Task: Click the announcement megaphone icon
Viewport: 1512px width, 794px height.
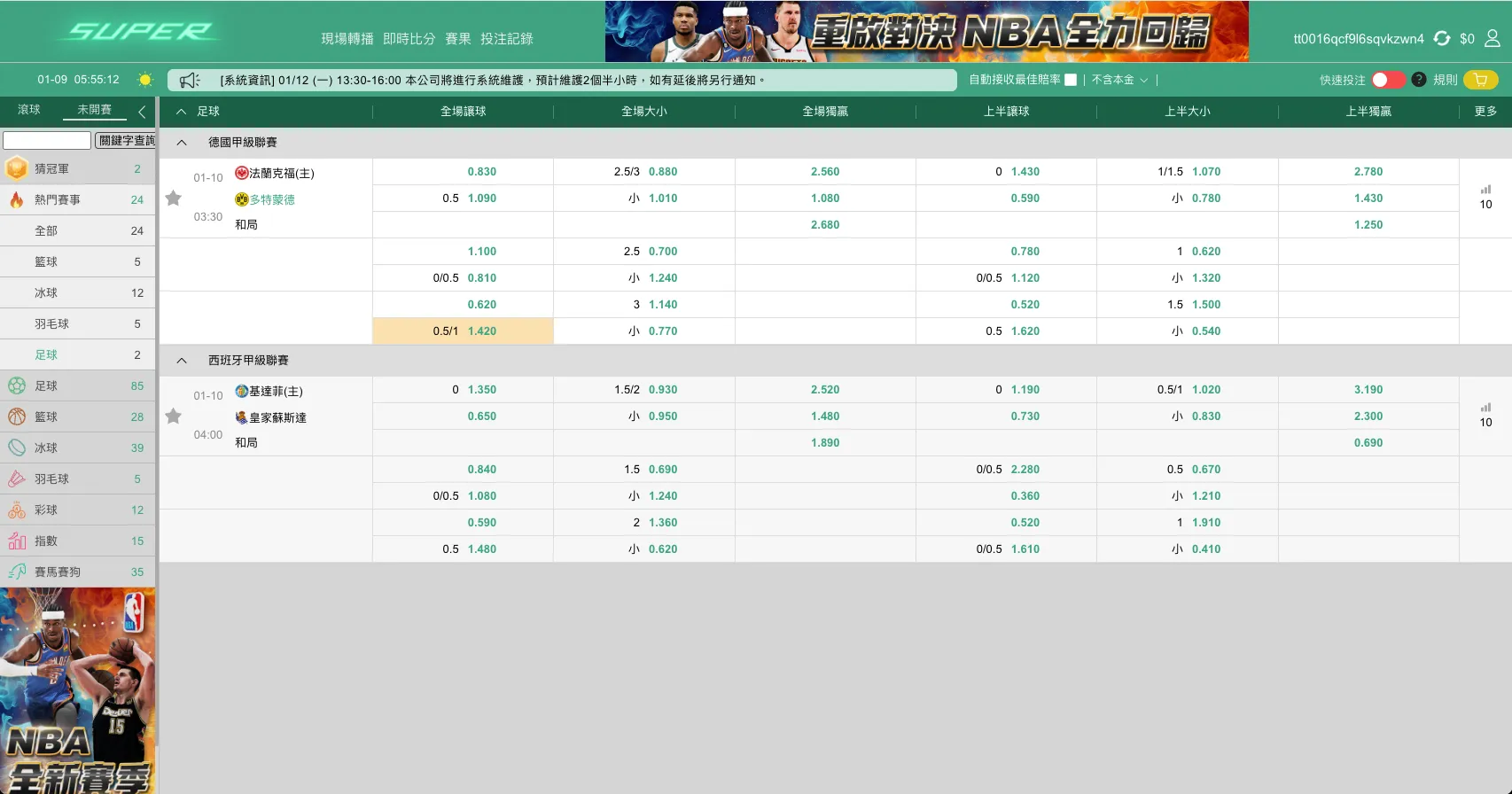Action: click(190, 81)
